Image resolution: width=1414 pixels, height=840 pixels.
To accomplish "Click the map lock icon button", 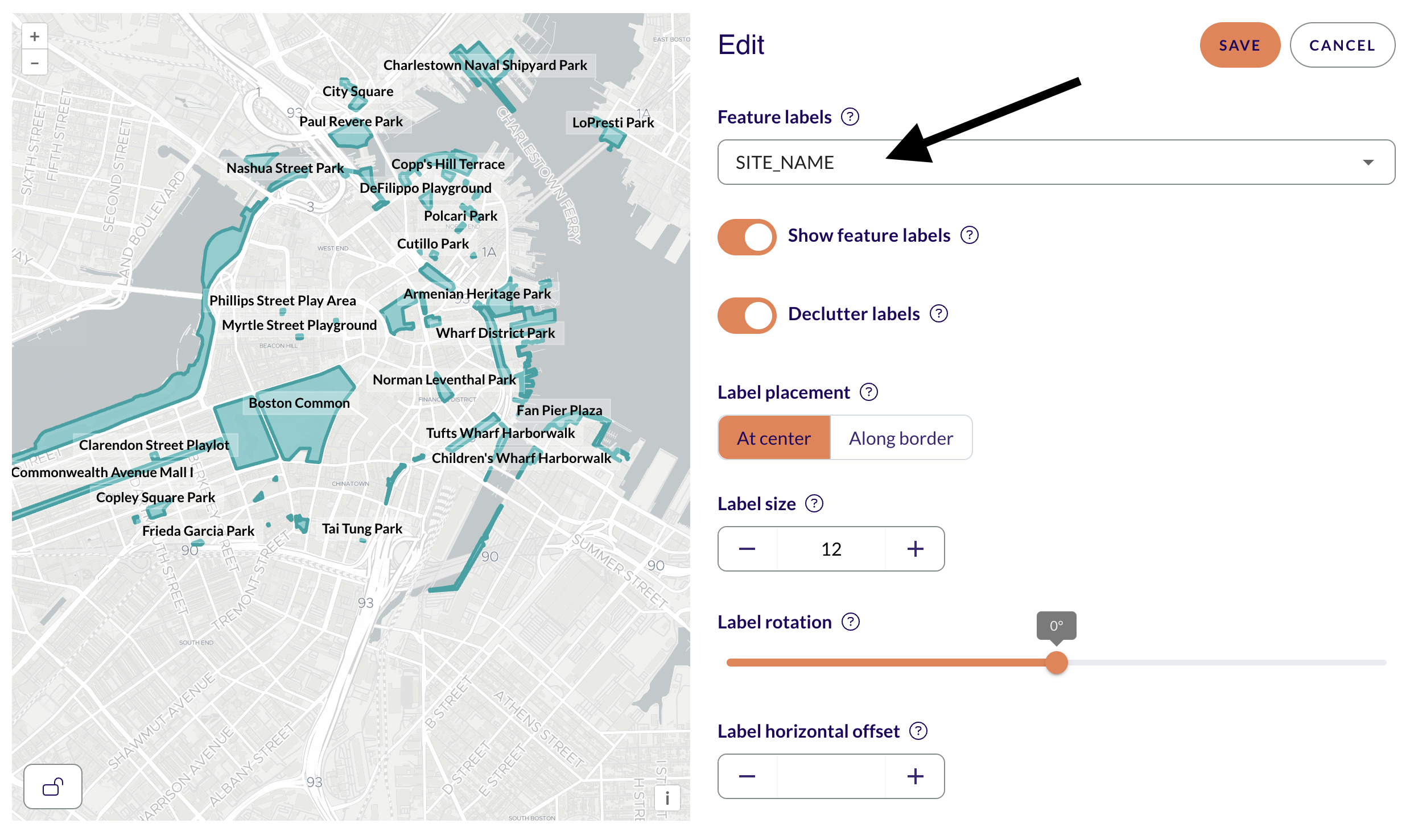I will tap(53, 787).
